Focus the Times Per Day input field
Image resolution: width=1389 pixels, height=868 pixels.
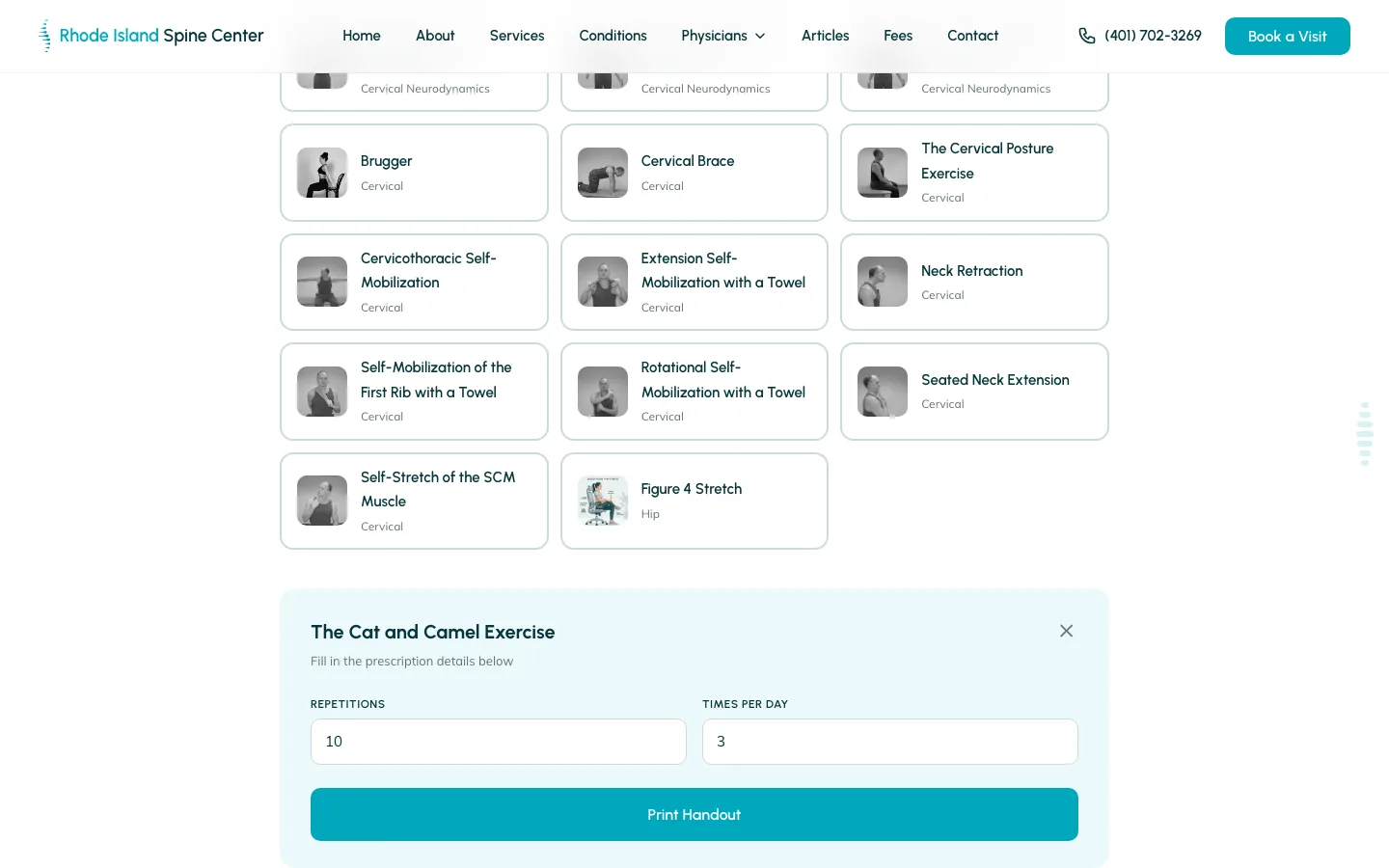tap(890, 742)
